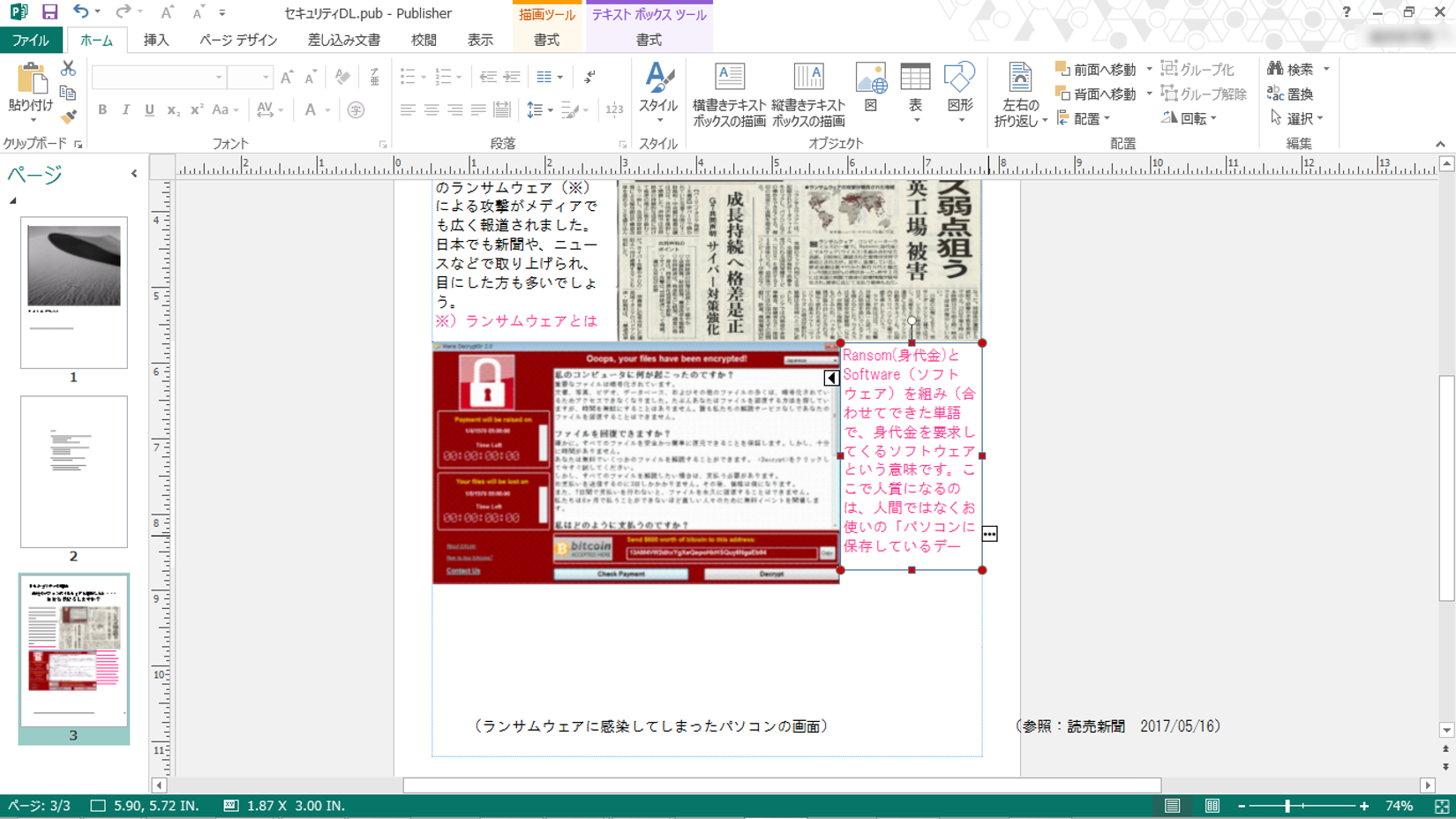Click the horizontal scrollbar
1456x819 pixels.
(x=782, y=785)
